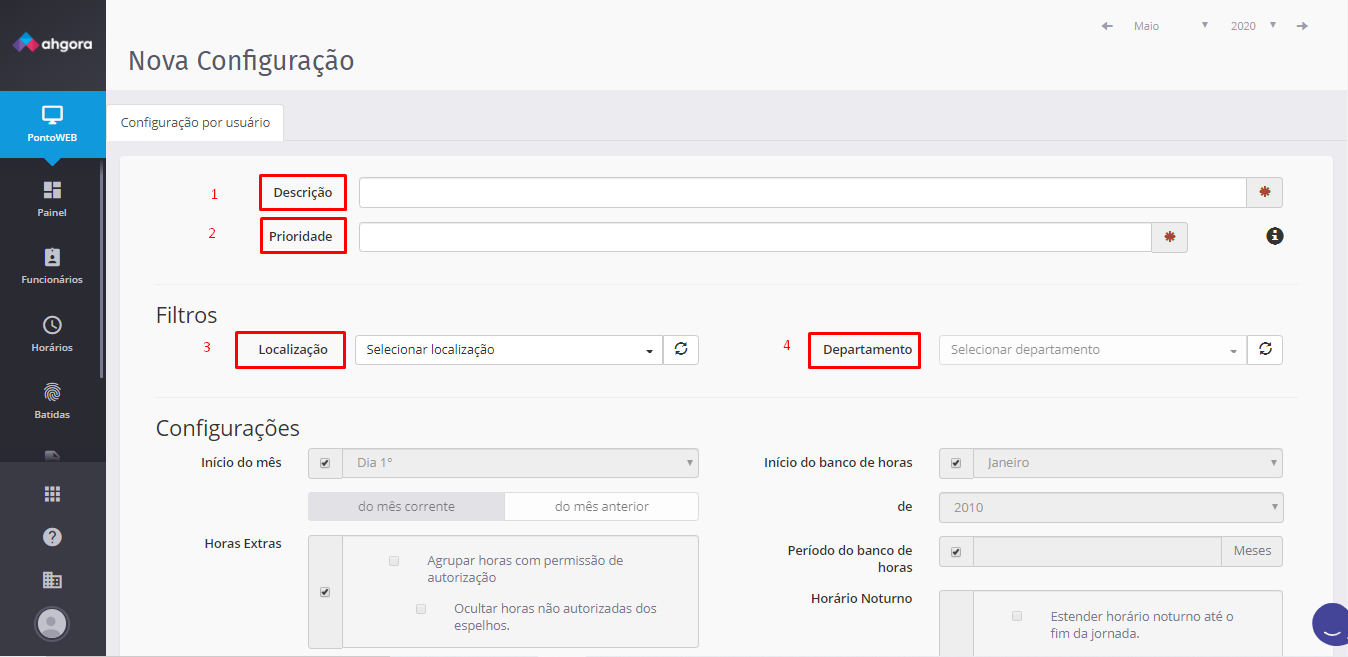Check Ocultar horas não autorizadas dos espelhos
Viewport: 1348px width, 657px height.
click(421, 609)
